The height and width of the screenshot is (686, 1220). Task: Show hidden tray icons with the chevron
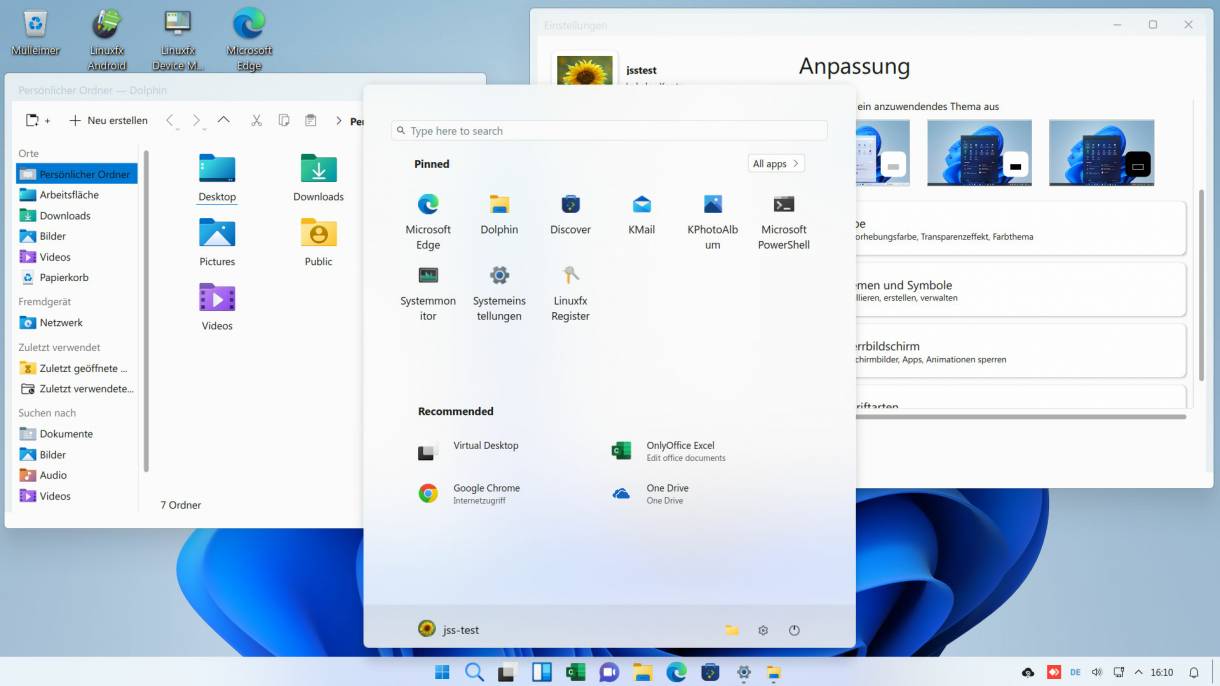tap(1139, 672)
